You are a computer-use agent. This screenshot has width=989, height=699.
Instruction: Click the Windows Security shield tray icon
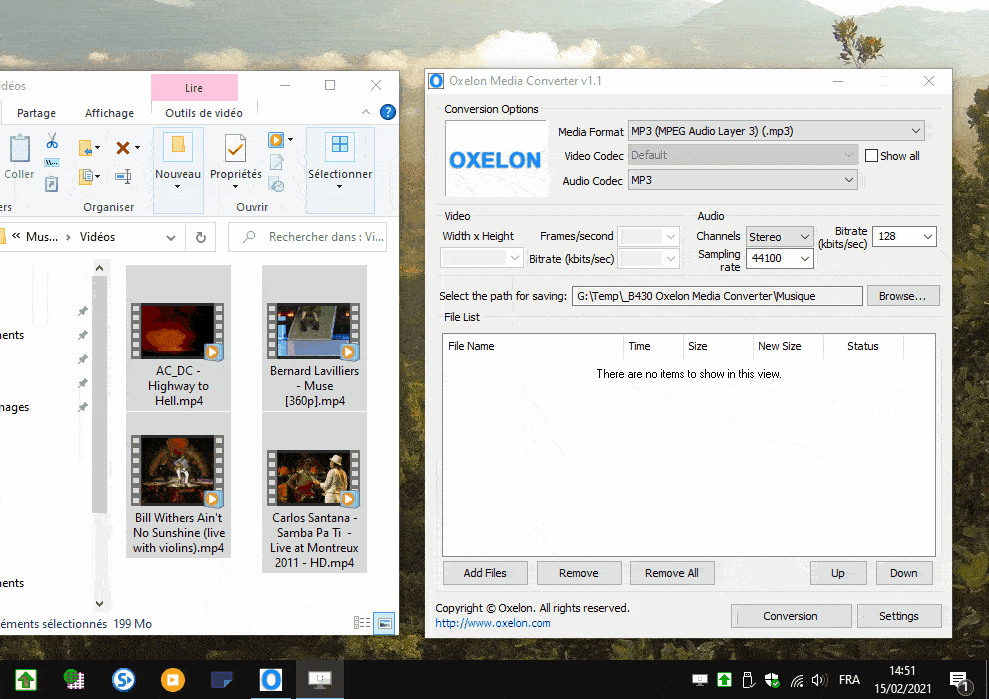click(772, 680)
